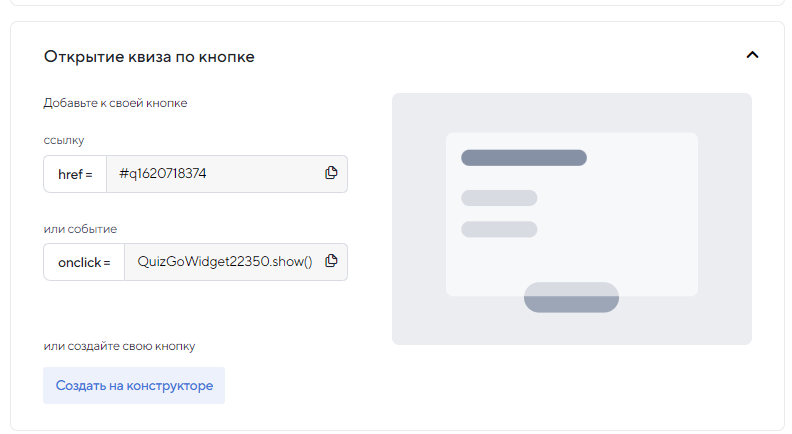Click the 'ссылку' label
This screenshot has height=434, width=792.
point(63,140)
